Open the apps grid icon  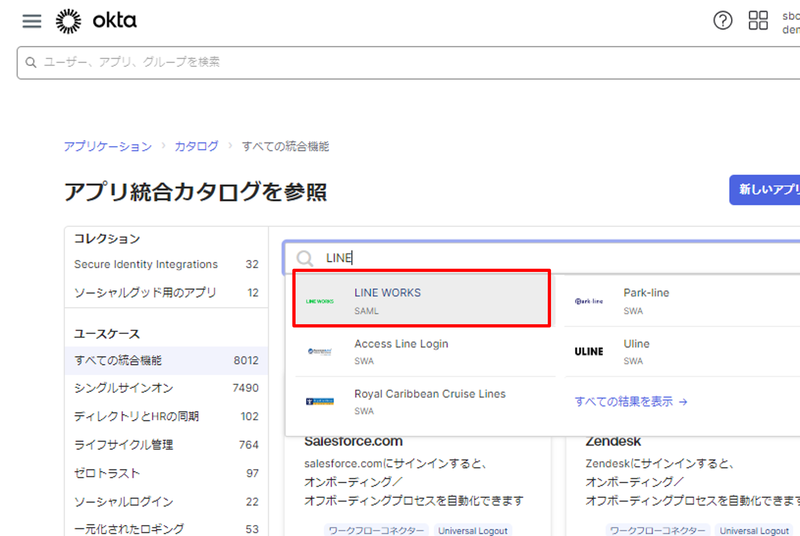pyautogui.click(x=758, y=21)
